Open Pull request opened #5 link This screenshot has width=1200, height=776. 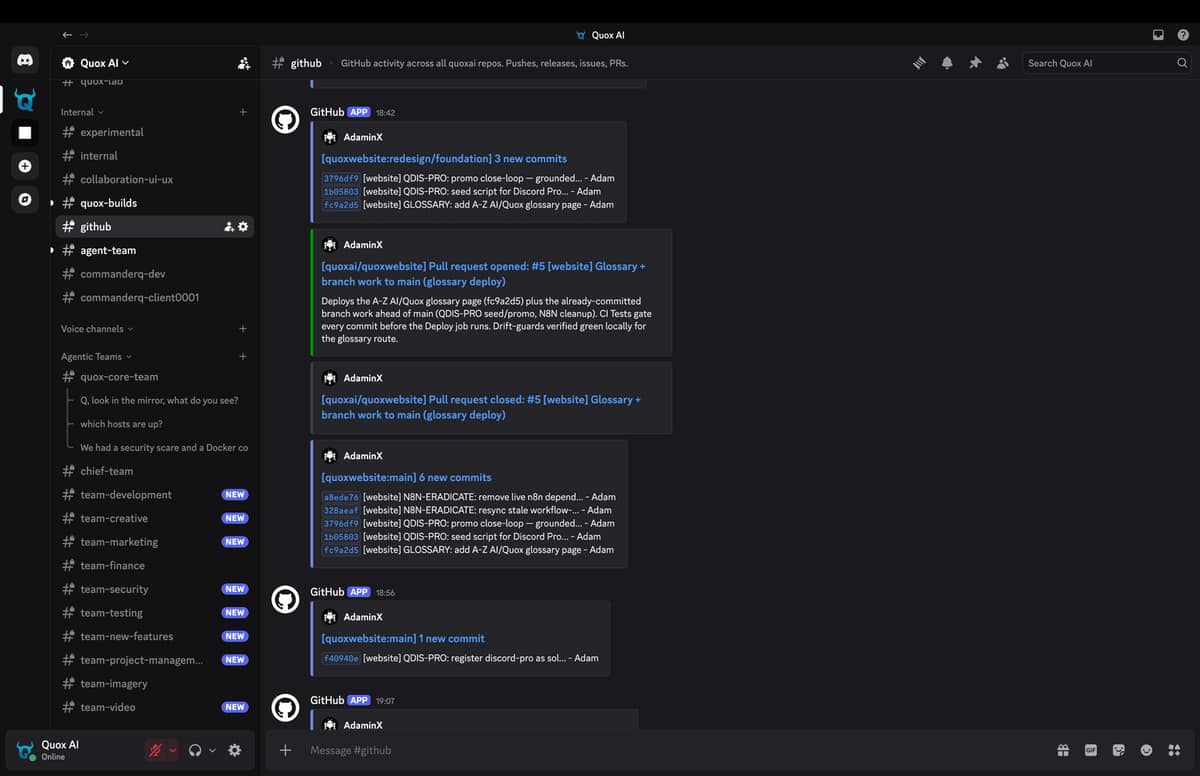tap(483, 274)
